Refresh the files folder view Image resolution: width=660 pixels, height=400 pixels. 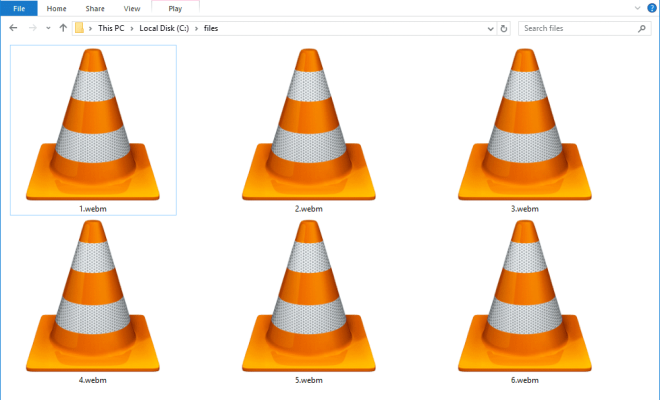pyautogui.click(x=503, y=29)
